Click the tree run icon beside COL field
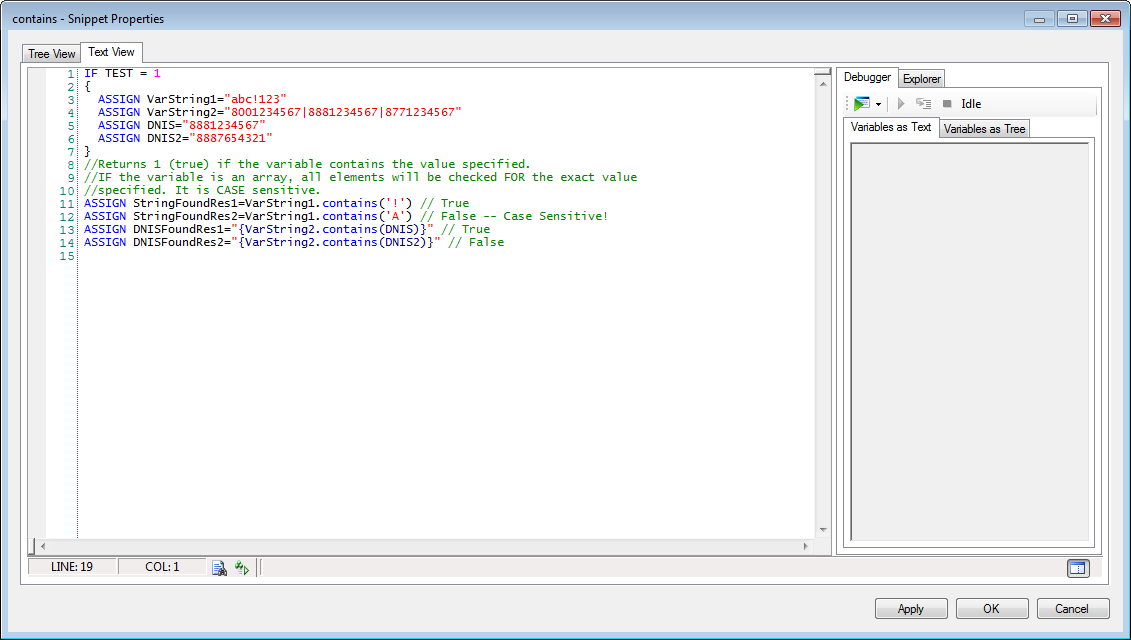 click(242, 568)
